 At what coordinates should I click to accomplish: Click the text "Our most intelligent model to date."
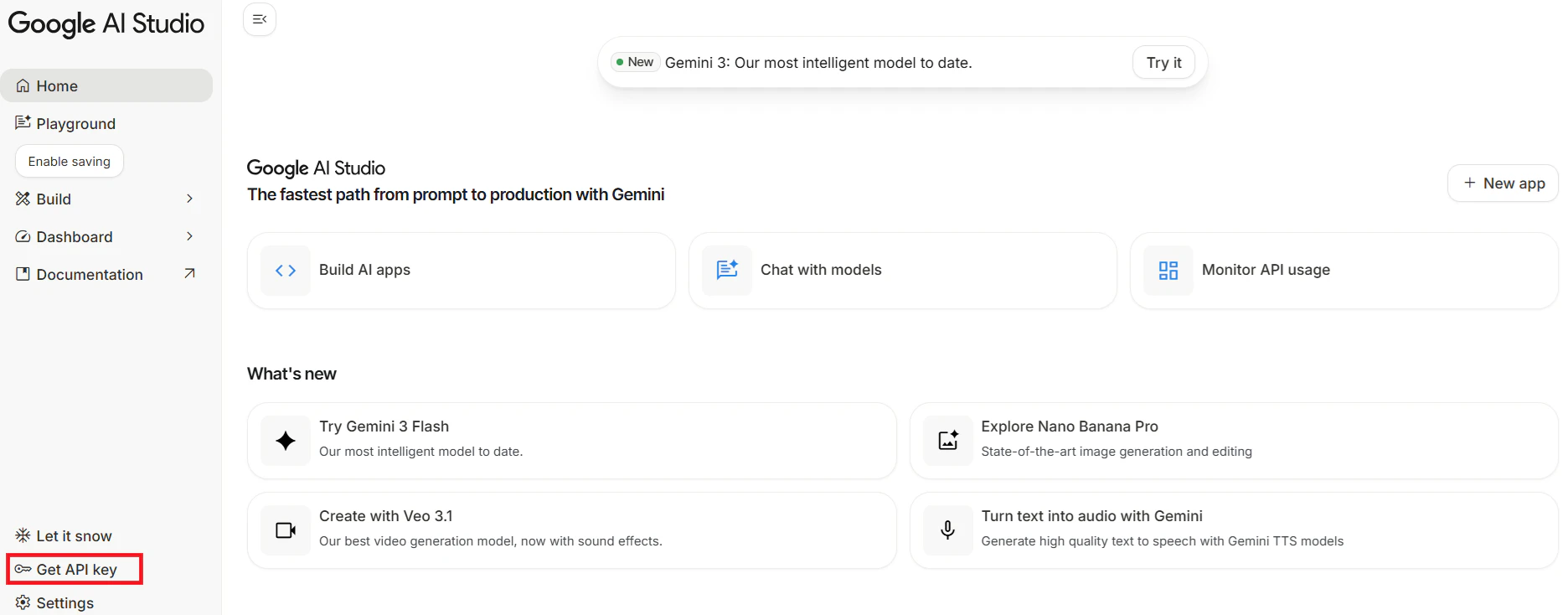click(x=420, y=452)
